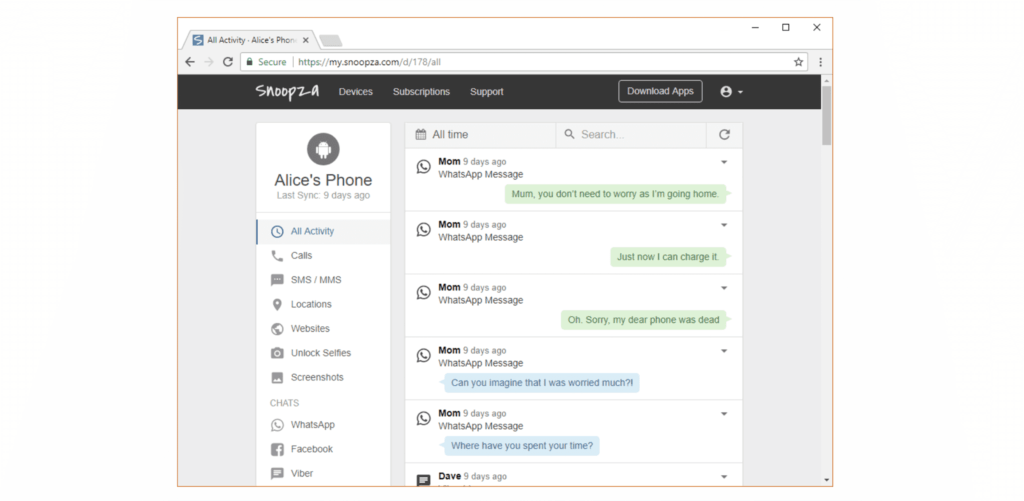Open the Facebook chat icon in sidebar
The height and width of the screenshot is (501, 1024).
[278, 449]
